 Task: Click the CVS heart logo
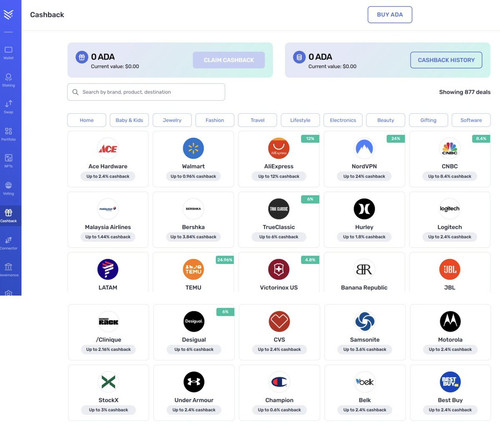[x=279, y=321]
